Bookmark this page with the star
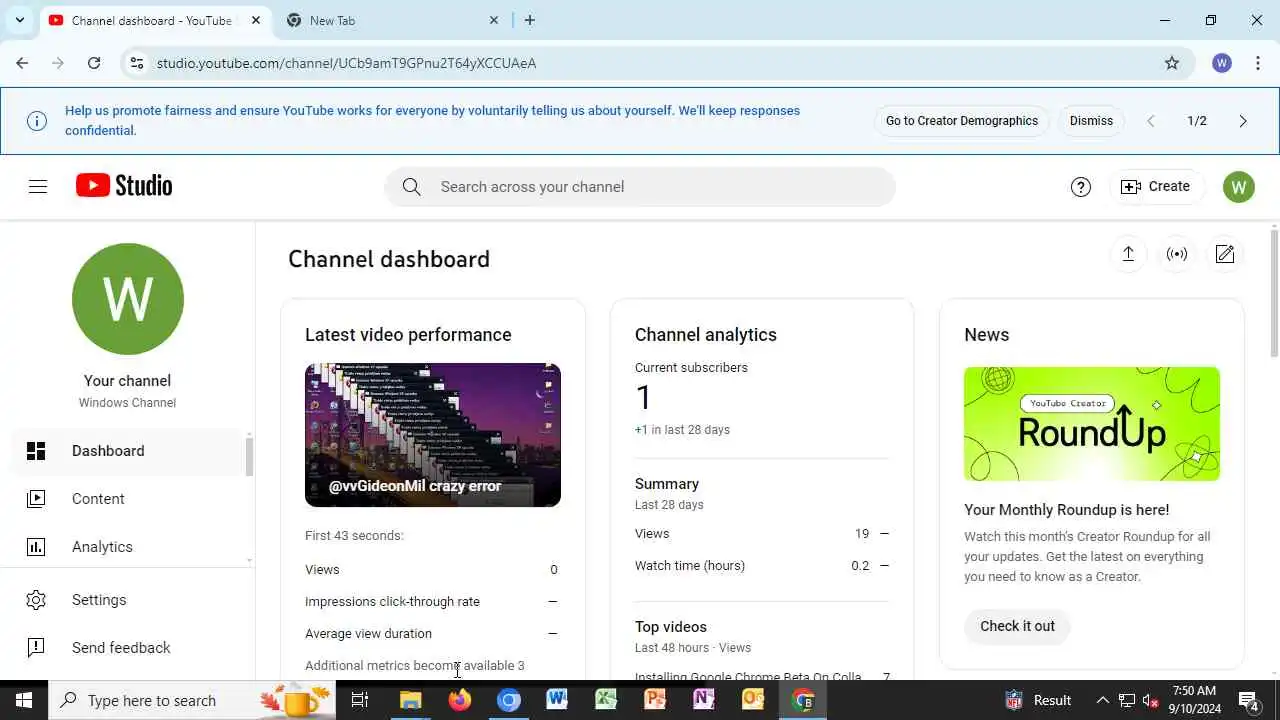Screen dimensions: 1280x720 point(1172,63)
